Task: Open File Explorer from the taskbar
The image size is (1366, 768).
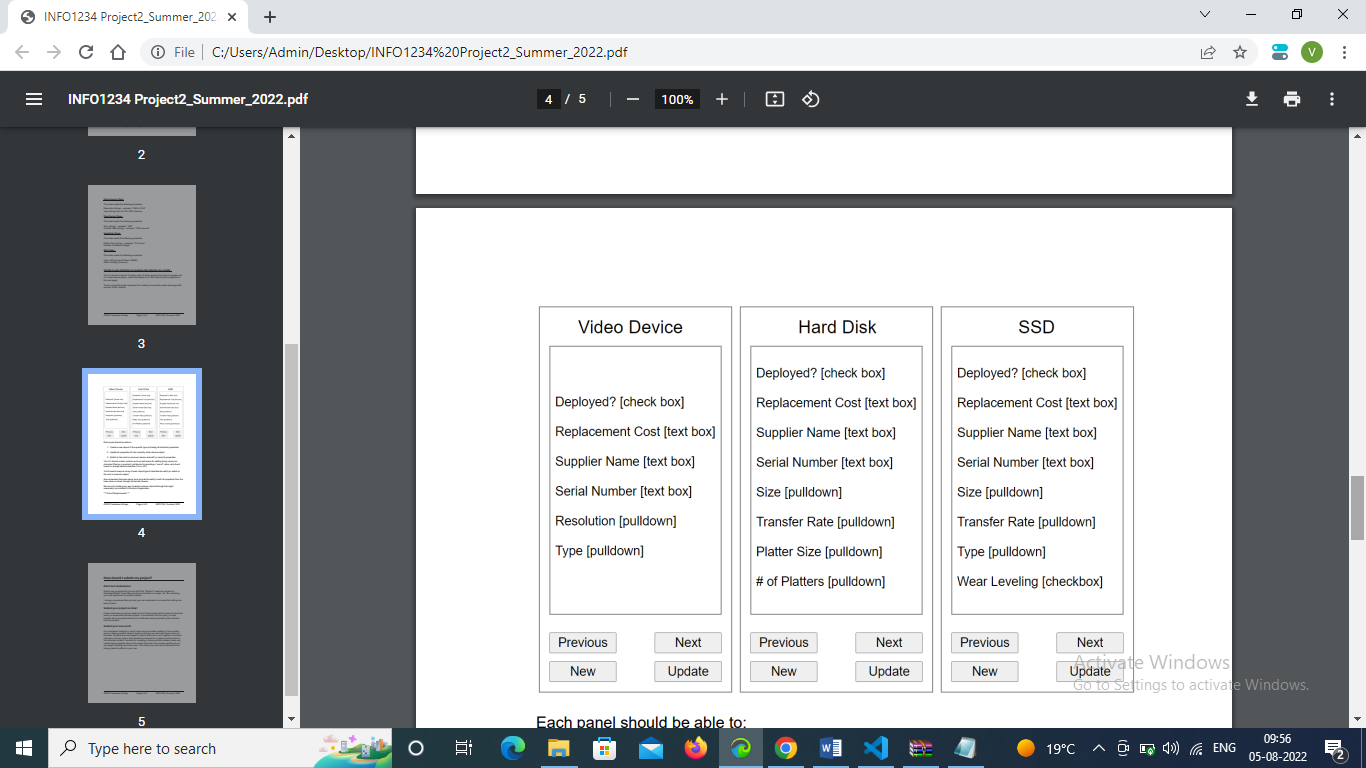Action: point(558,748)
